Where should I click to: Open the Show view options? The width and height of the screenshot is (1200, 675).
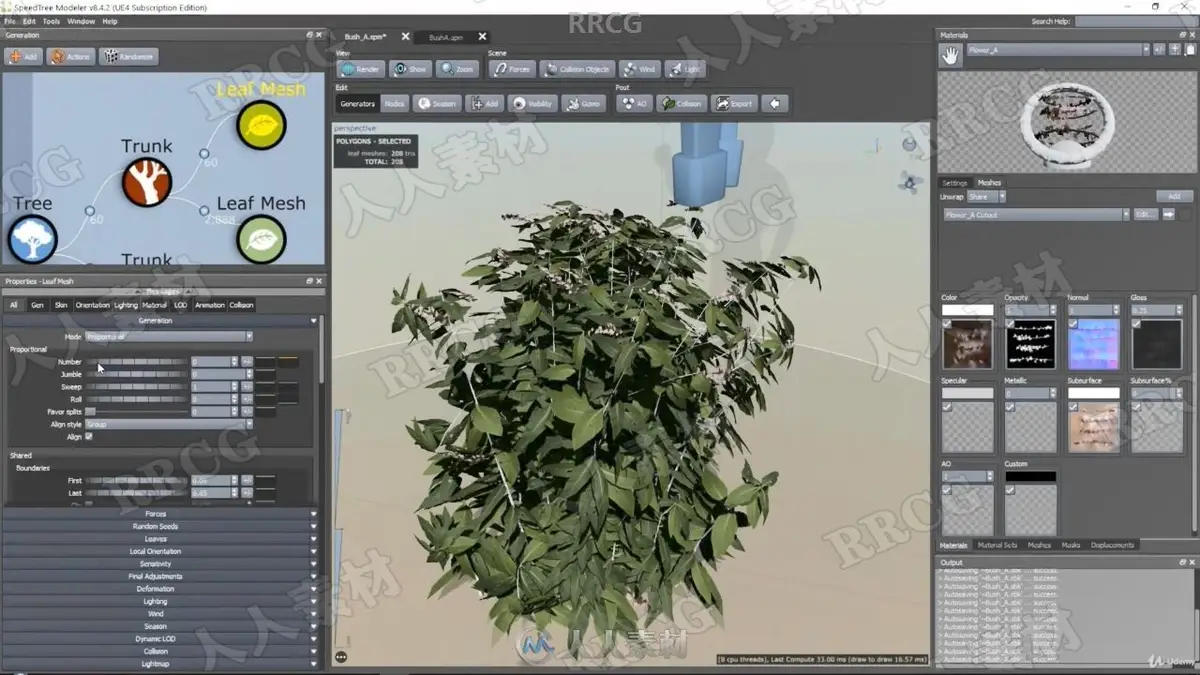(410, 69)
